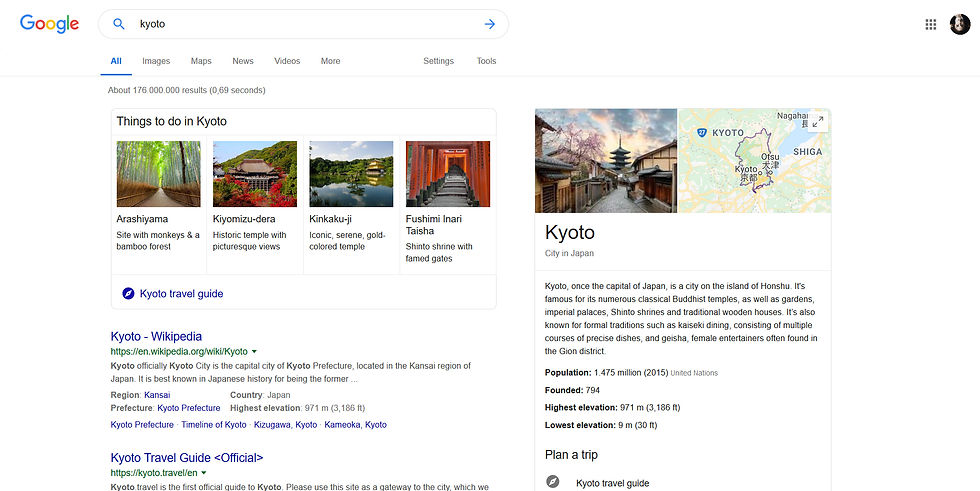Open the Arashiyama bamboo forest thumbnail
The image size is (980, 491).
tap(159, 174)
